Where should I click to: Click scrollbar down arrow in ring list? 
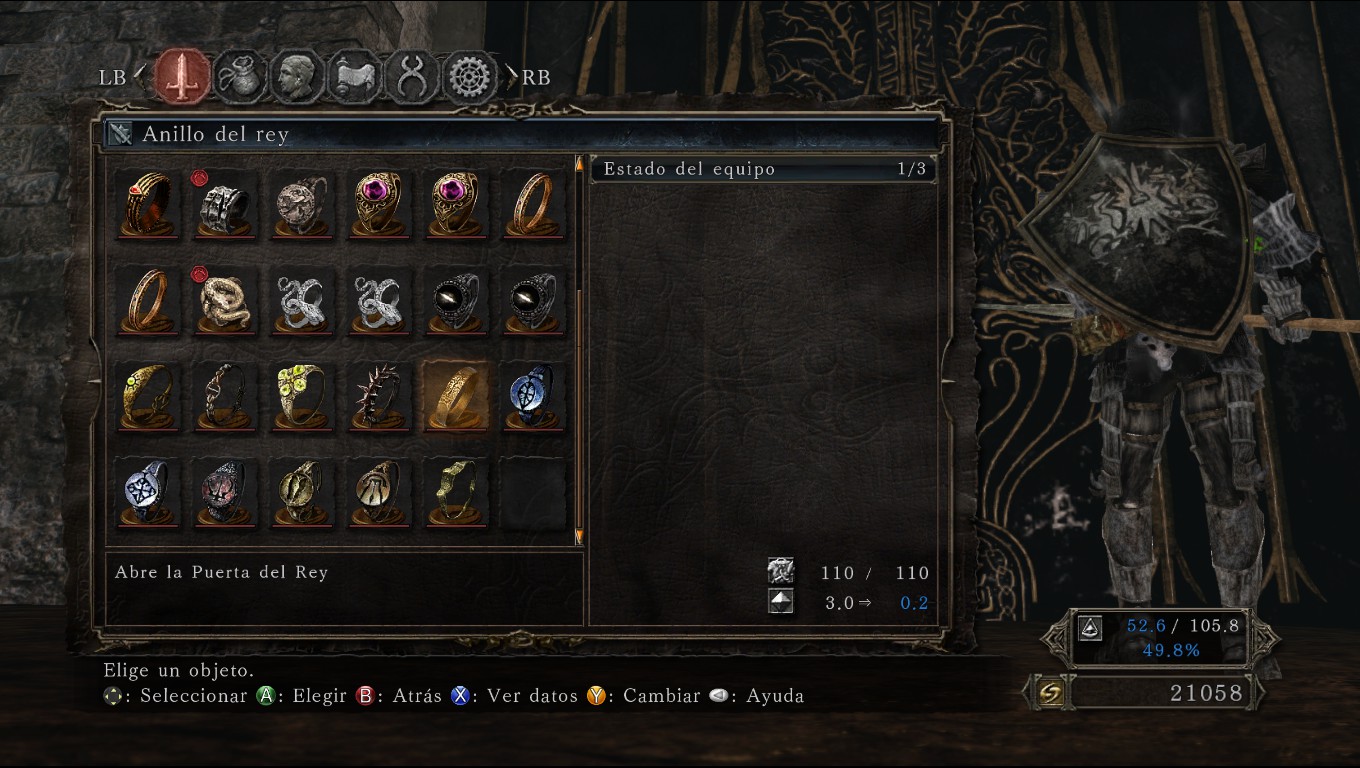(578, 537)
